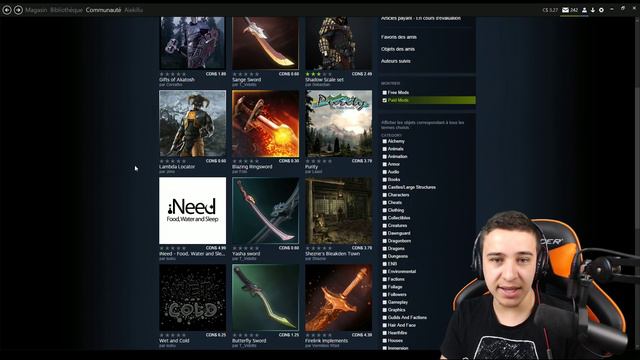Tick the Followers category checkbox
The image size is (640, 360).
pyautogui.click(x=384, y=295)
